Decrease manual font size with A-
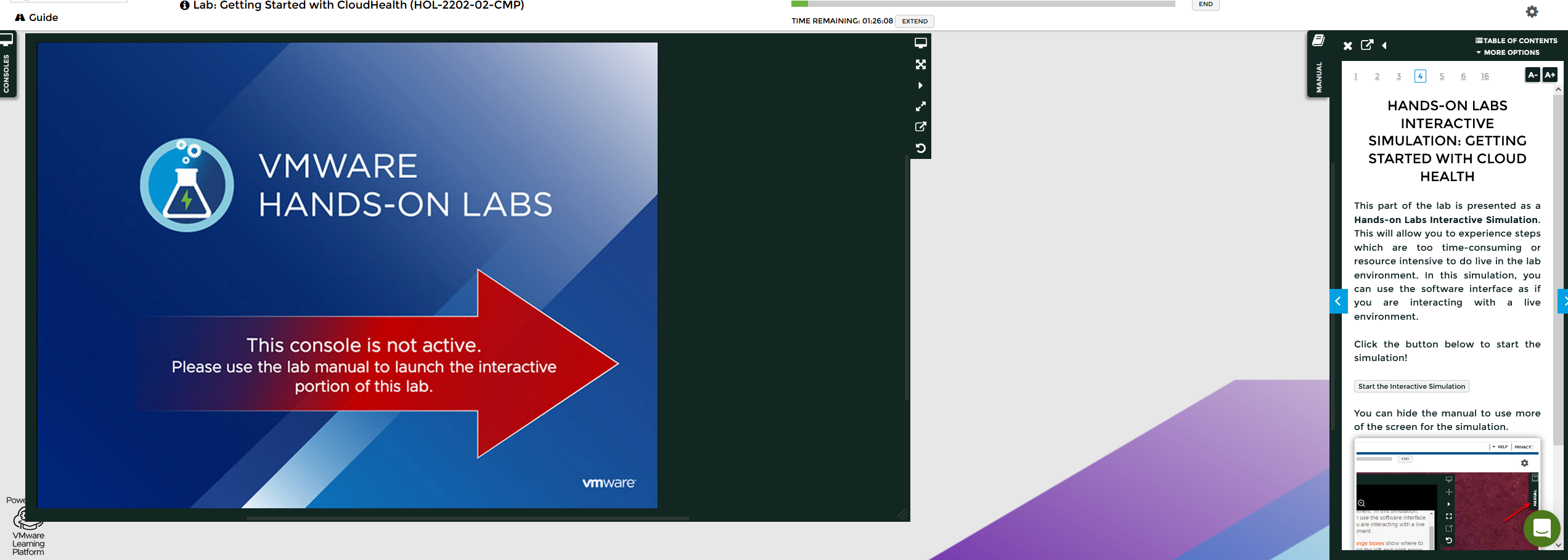 (x=1532, y=75)
